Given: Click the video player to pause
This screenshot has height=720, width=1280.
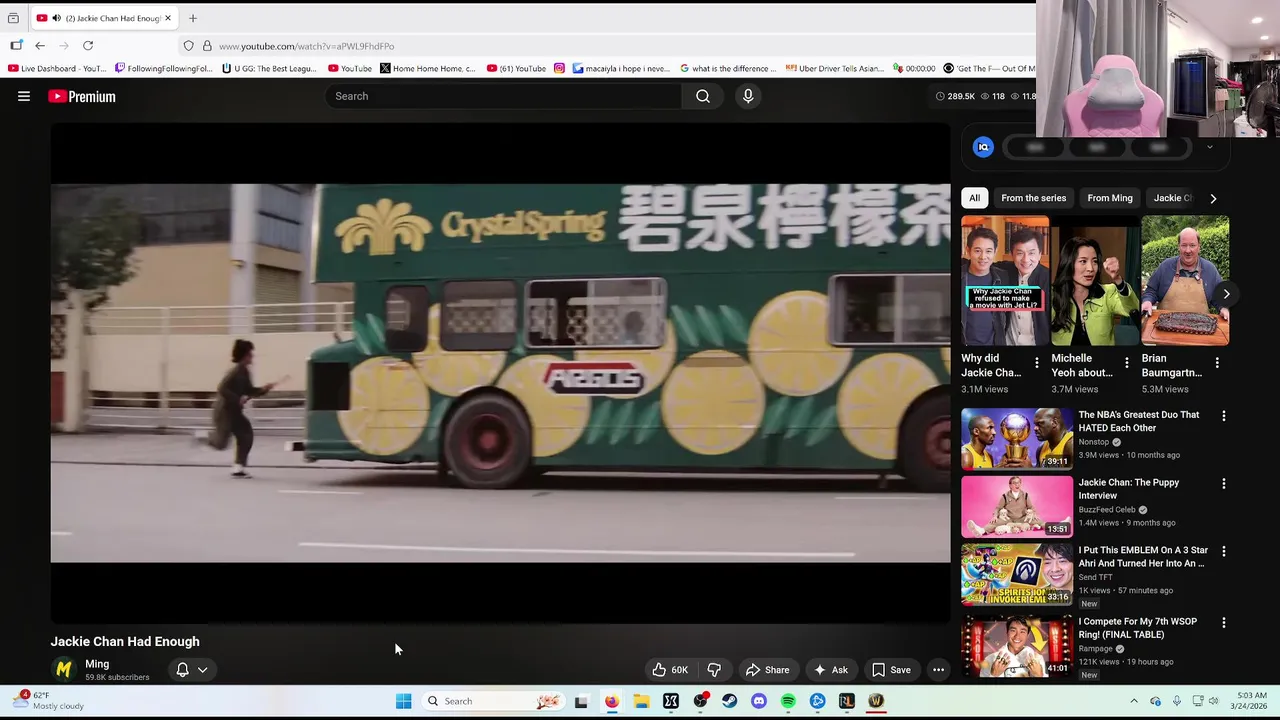Looking at the screenshot, I should 500,373.
